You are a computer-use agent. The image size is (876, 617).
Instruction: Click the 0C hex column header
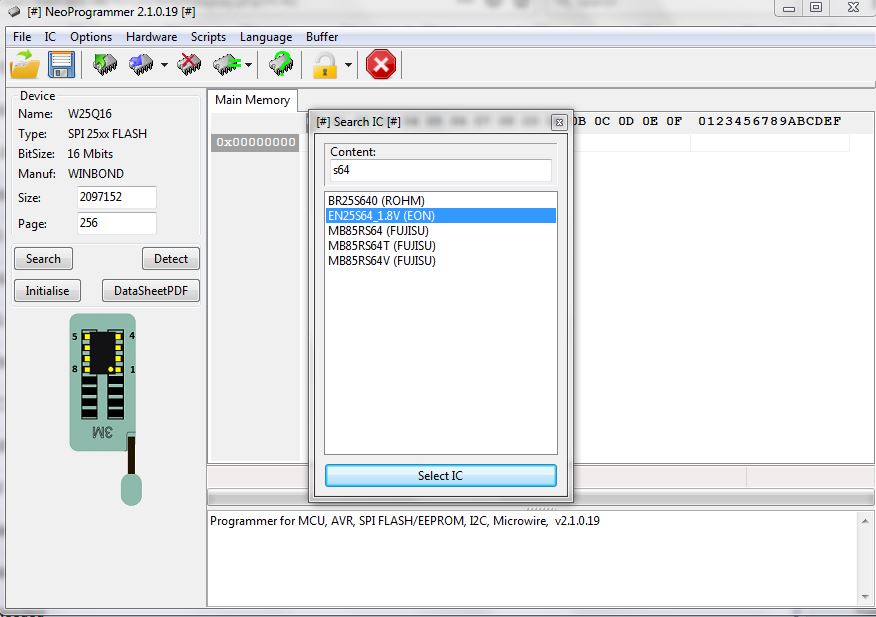[x=602, y=121]
